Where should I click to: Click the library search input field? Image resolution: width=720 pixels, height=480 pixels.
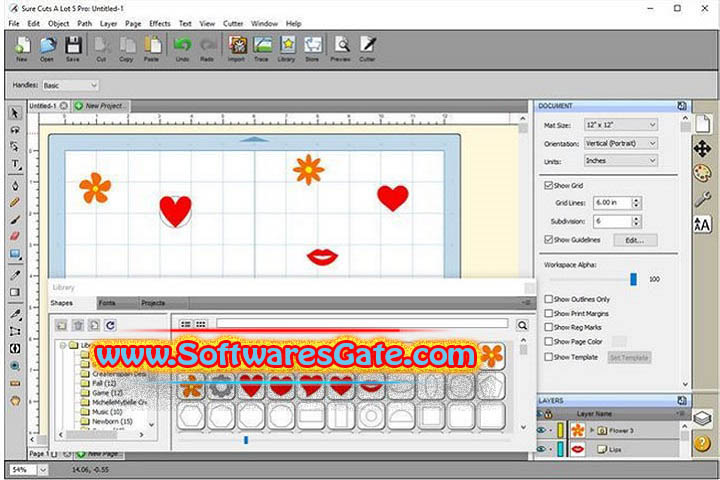point(362,324)
